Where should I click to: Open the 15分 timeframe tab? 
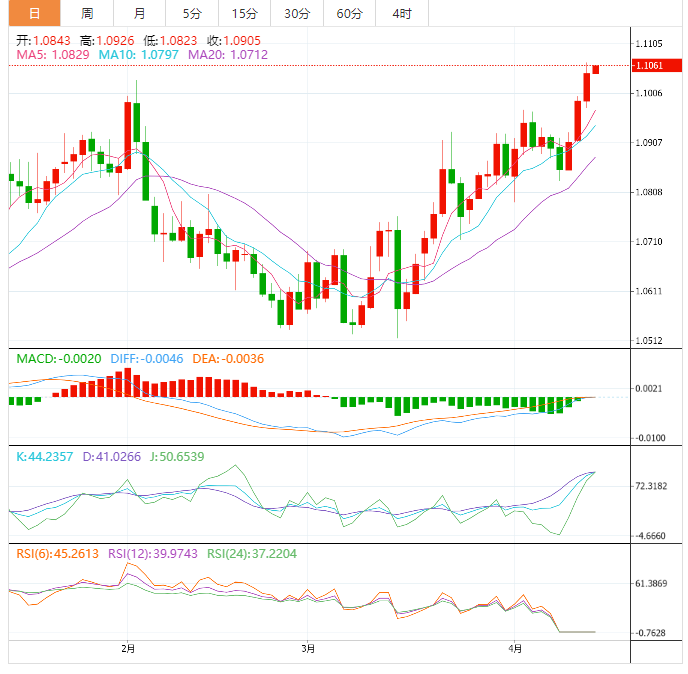[244, 13]
